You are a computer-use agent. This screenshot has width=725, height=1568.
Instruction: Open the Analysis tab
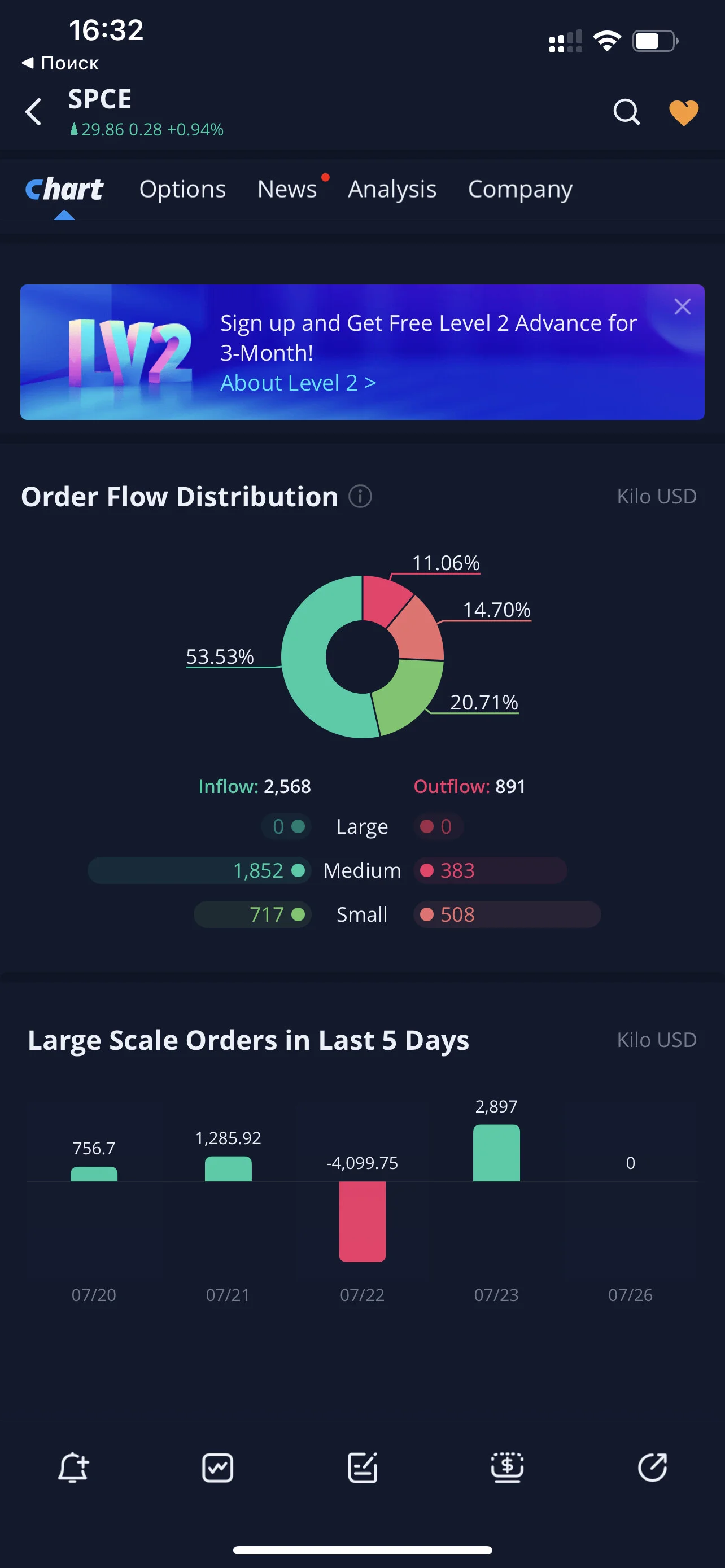(392, 189)
